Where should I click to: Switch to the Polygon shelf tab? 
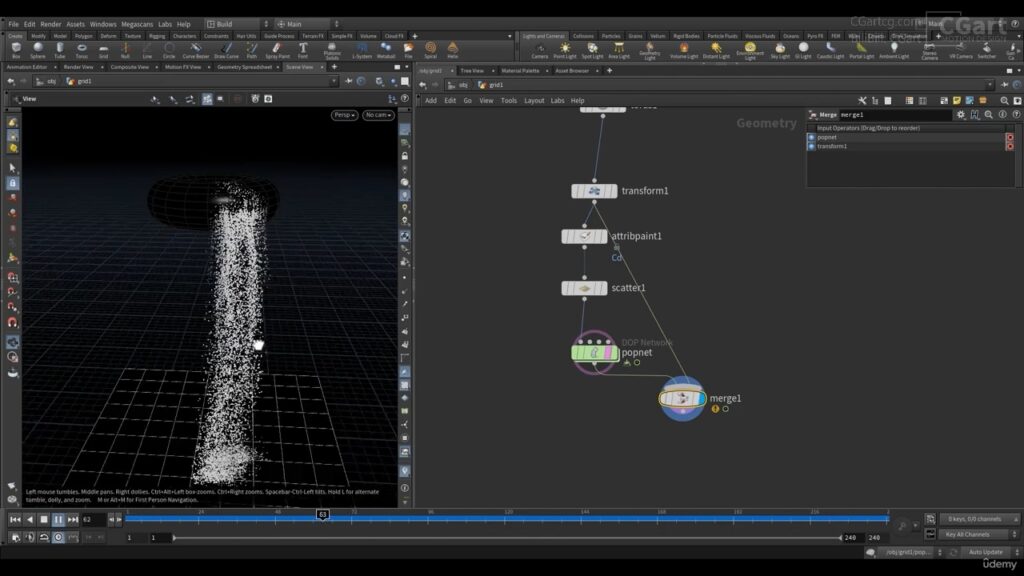[84, 36]
